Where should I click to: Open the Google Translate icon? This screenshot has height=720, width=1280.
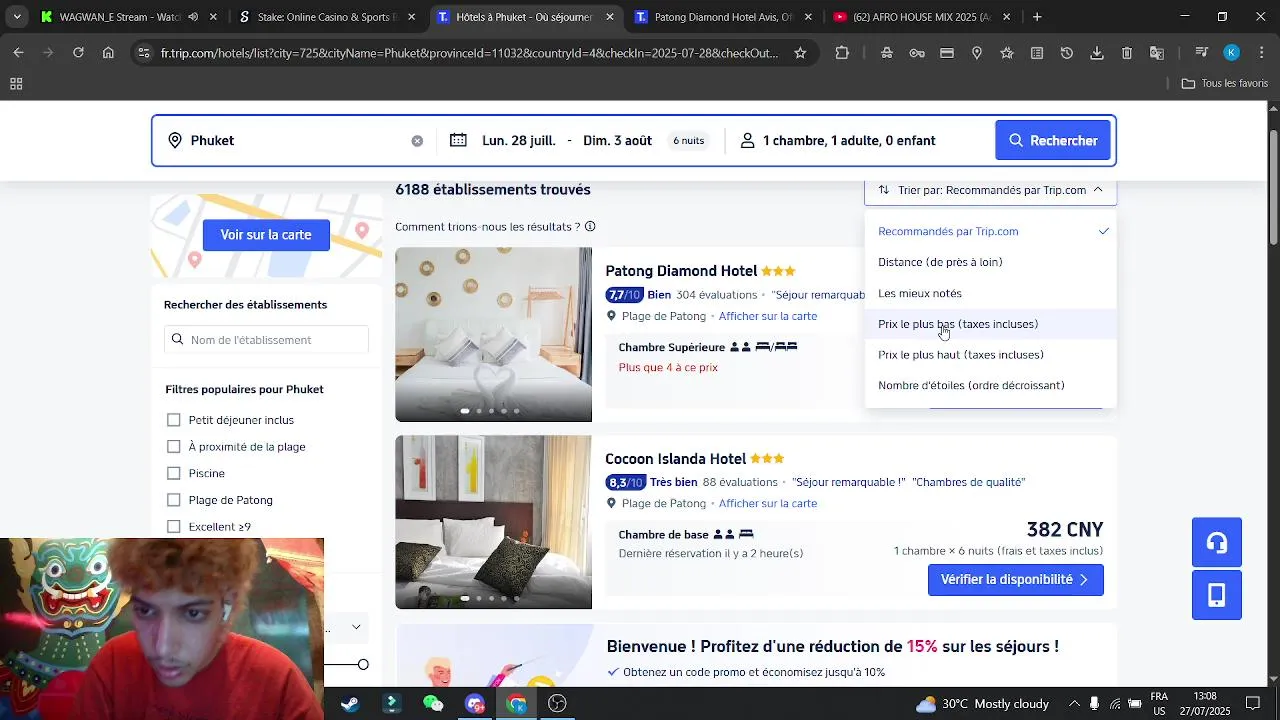(x=1157, y=53)
